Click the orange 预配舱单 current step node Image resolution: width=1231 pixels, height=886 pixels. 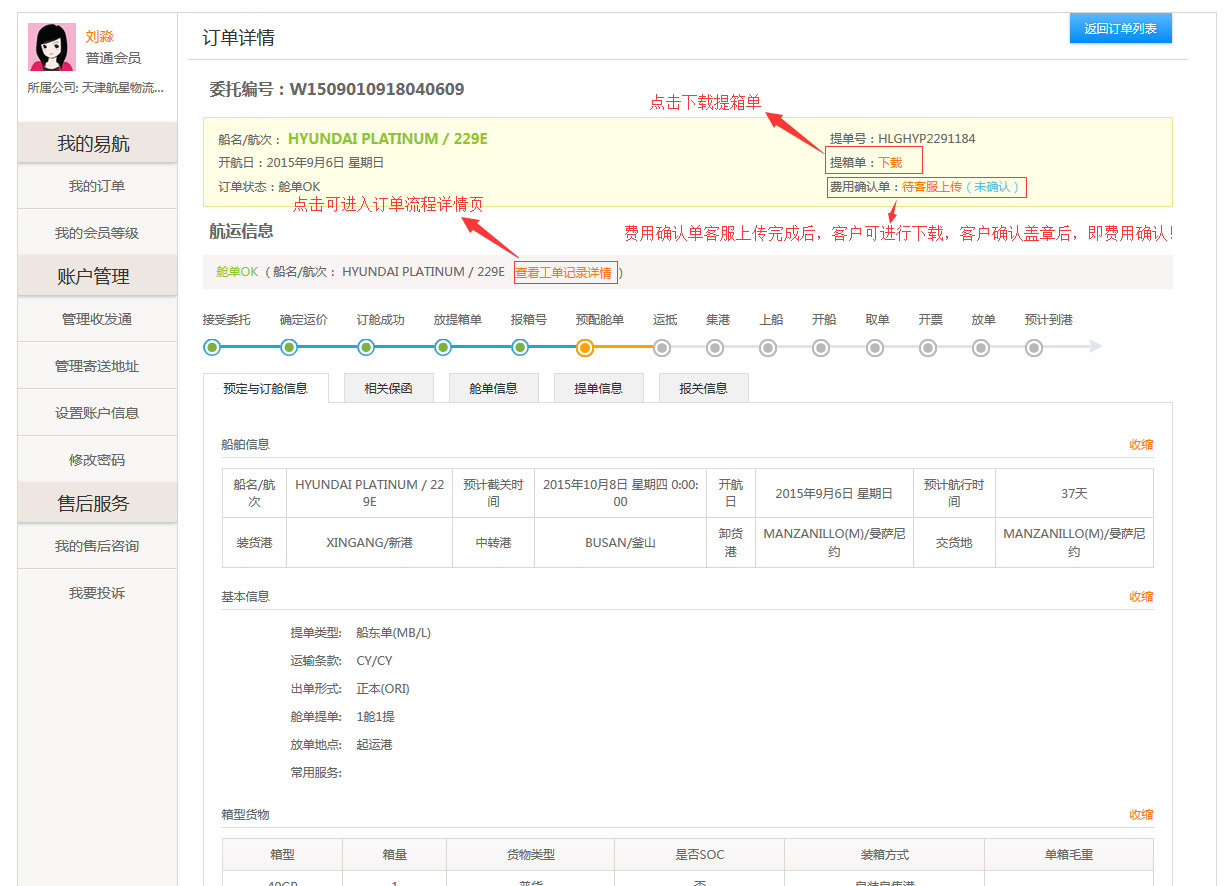[585, 347]
